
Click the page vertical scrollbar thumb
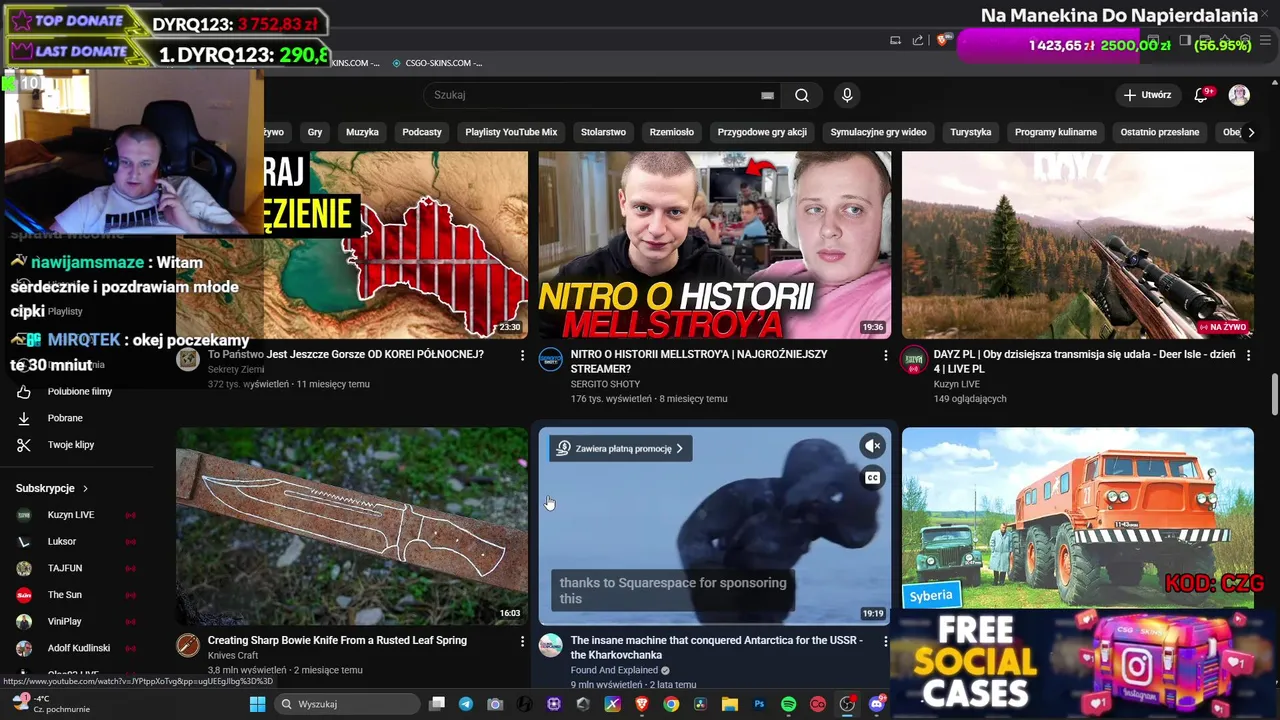click(x=1274, y=394)
